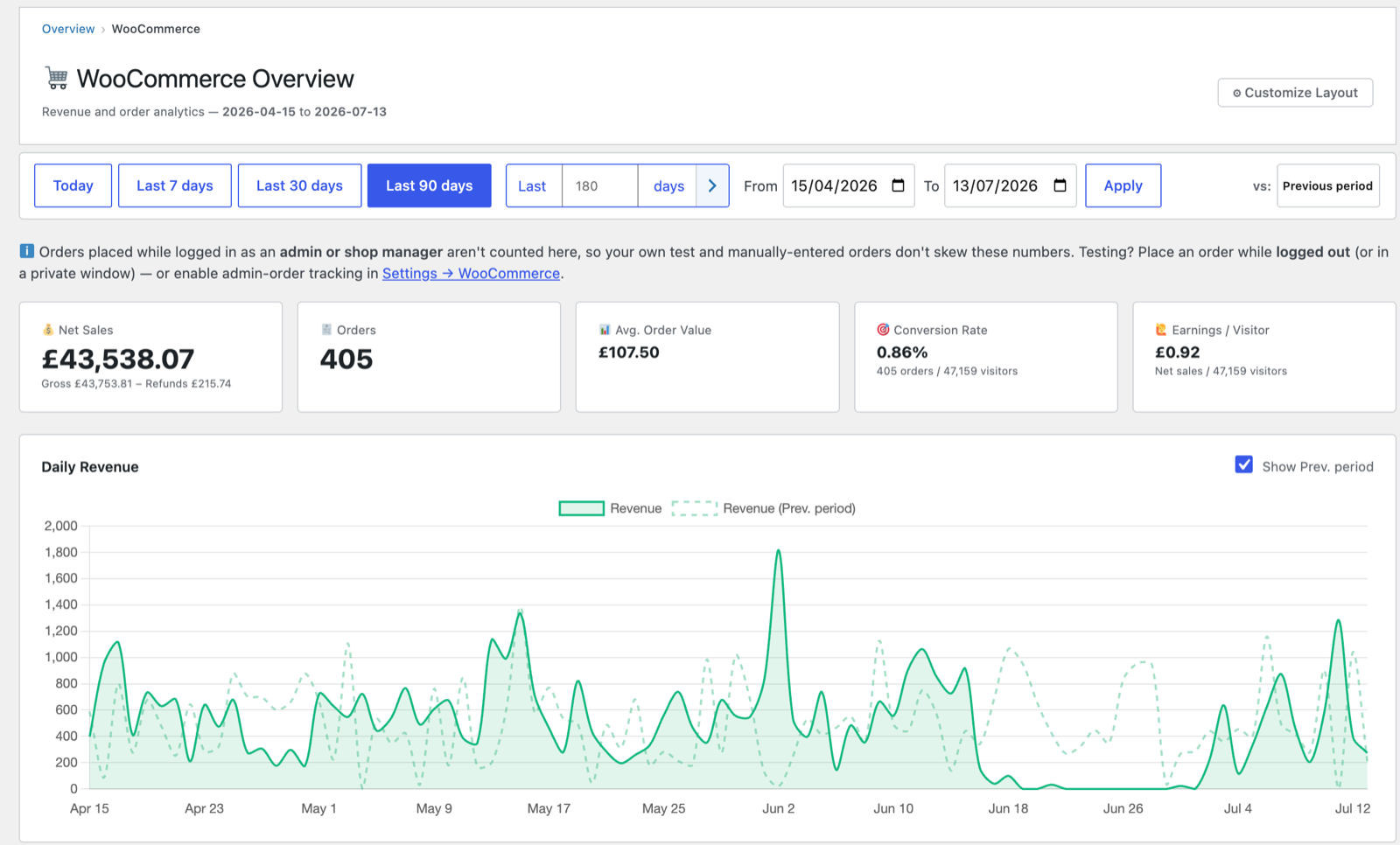The width and height of the screenshot is (1400, 845).
Task: Click the WooCommerce Overview page heading
Action: coord(215,79)
